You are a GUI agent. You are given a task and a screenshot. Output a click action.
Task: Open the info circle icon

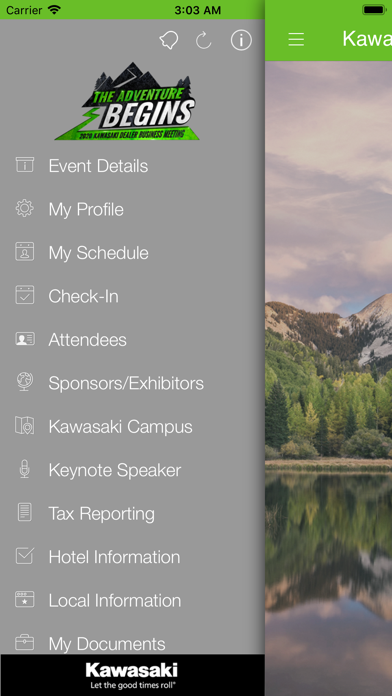pyautogui.click(x=241, y=40)
